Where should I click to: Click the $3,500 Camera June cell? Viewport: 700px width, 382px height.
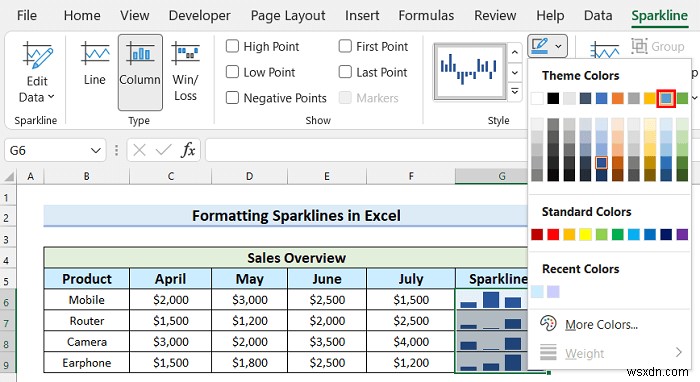tap(327, 342)
